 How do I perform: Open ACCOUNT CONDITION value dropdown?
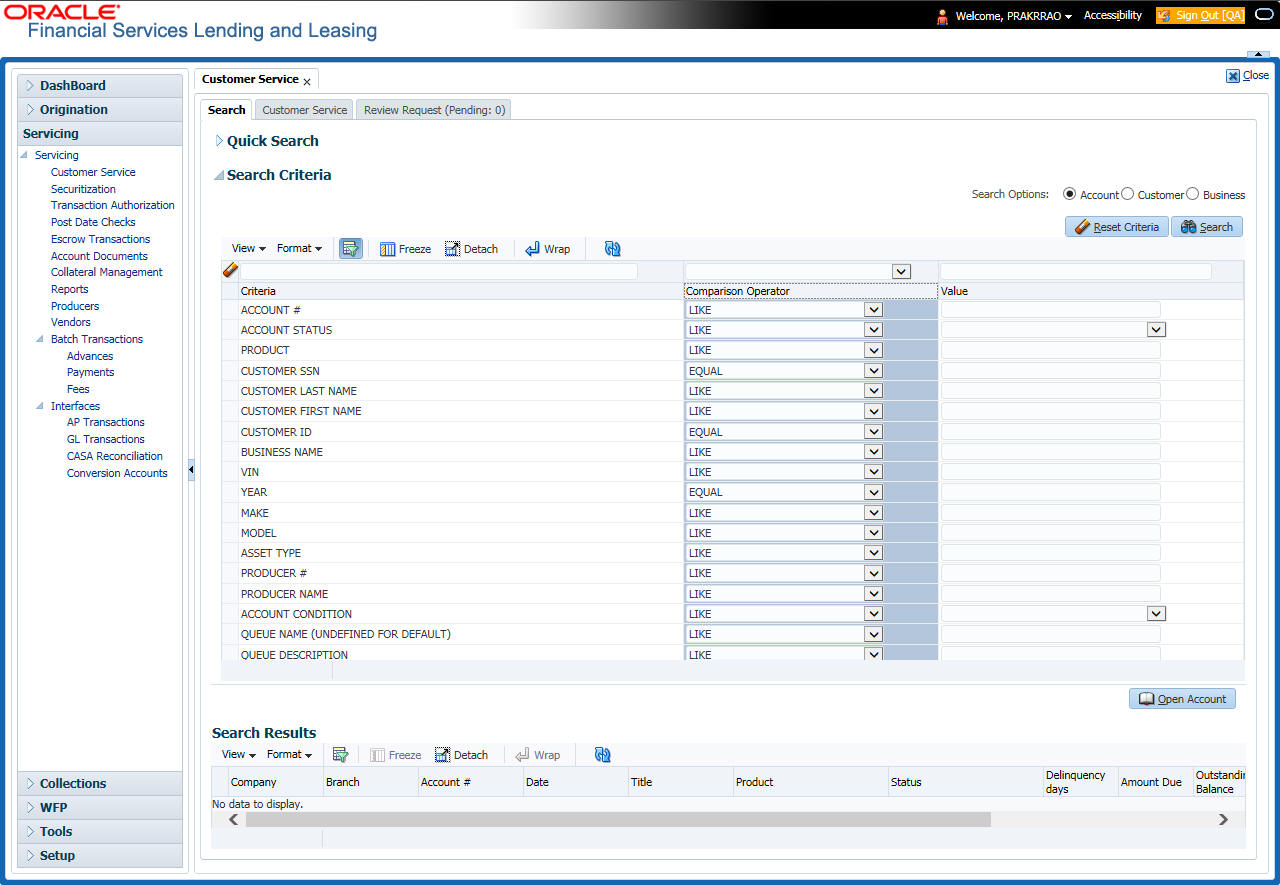pyautogui.click(x=1156, y=614)
